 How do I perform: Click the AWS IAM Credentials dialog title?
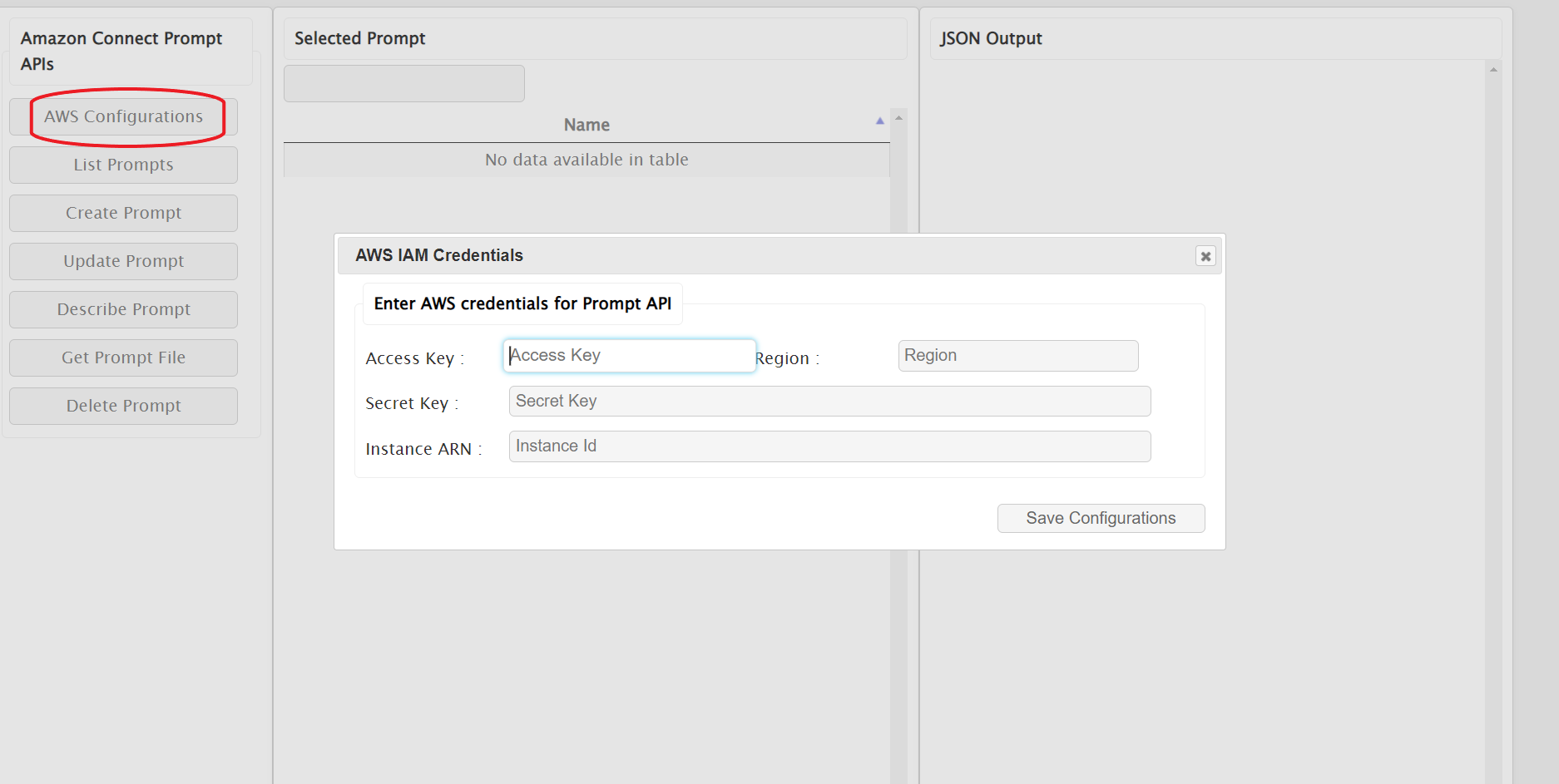439,255
